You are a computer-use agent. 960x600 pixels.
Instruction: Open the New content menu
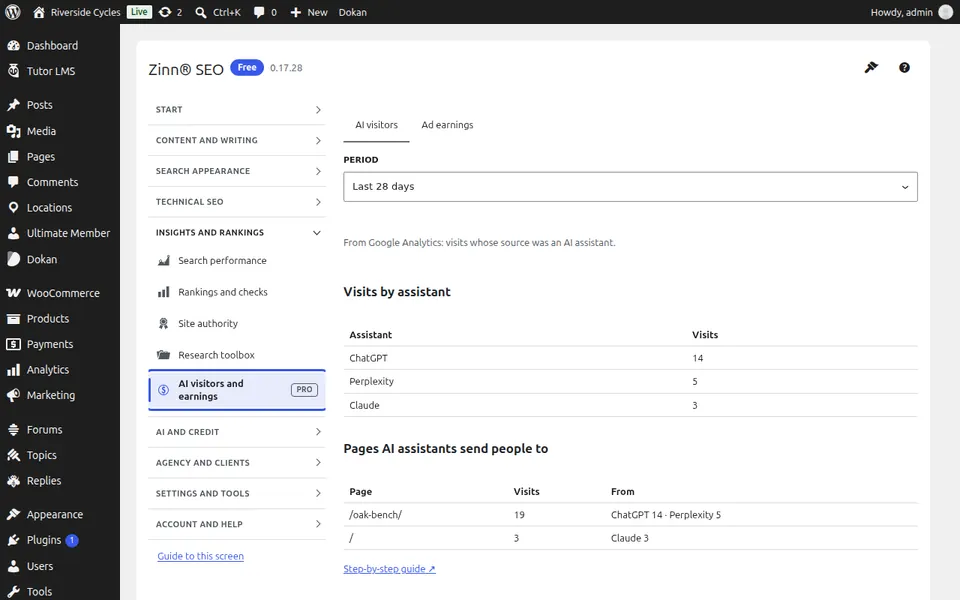pos(309,12)
